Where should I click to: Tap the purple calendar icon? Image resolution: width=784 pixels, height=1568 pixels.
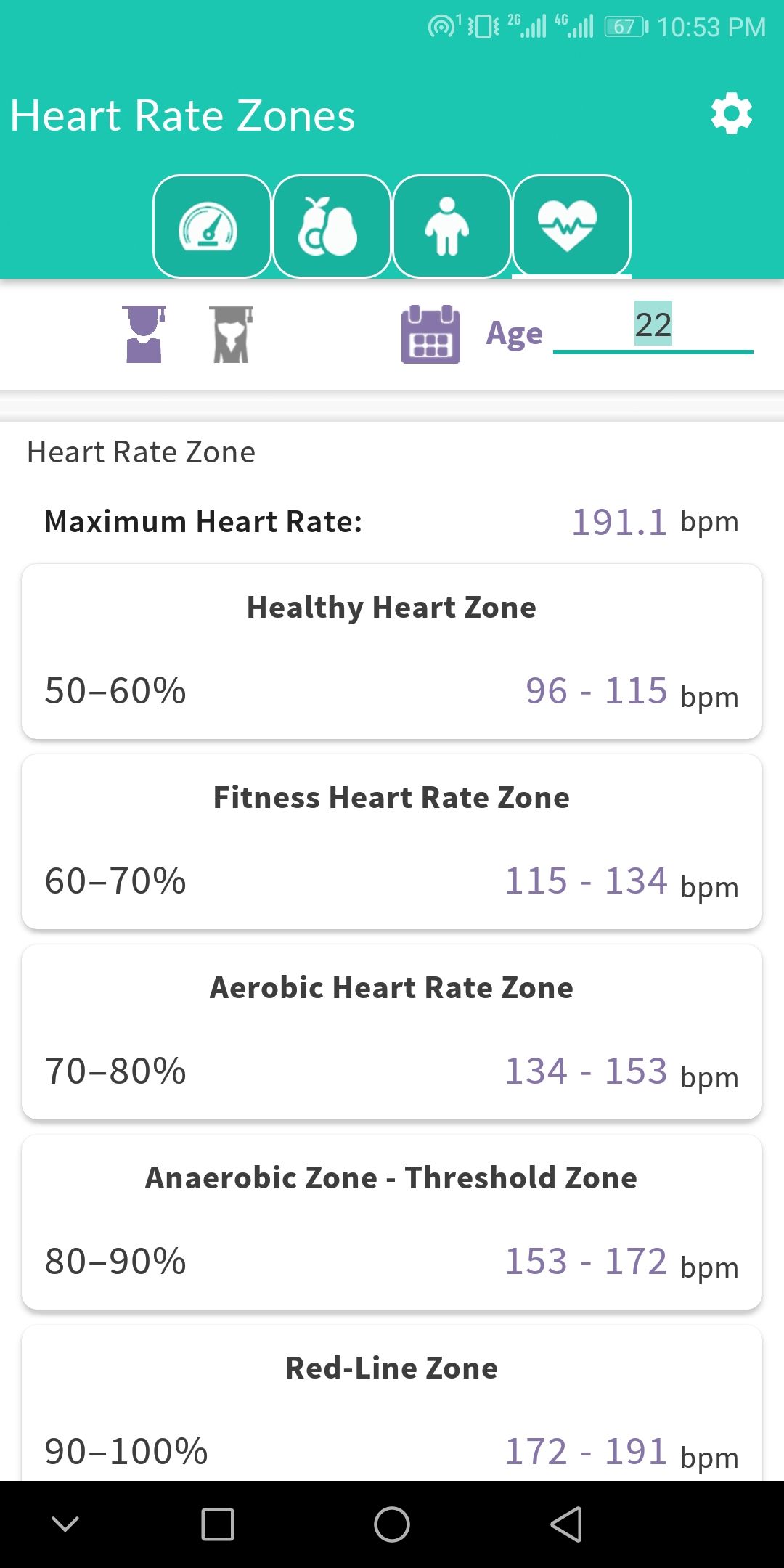[430, 335]
